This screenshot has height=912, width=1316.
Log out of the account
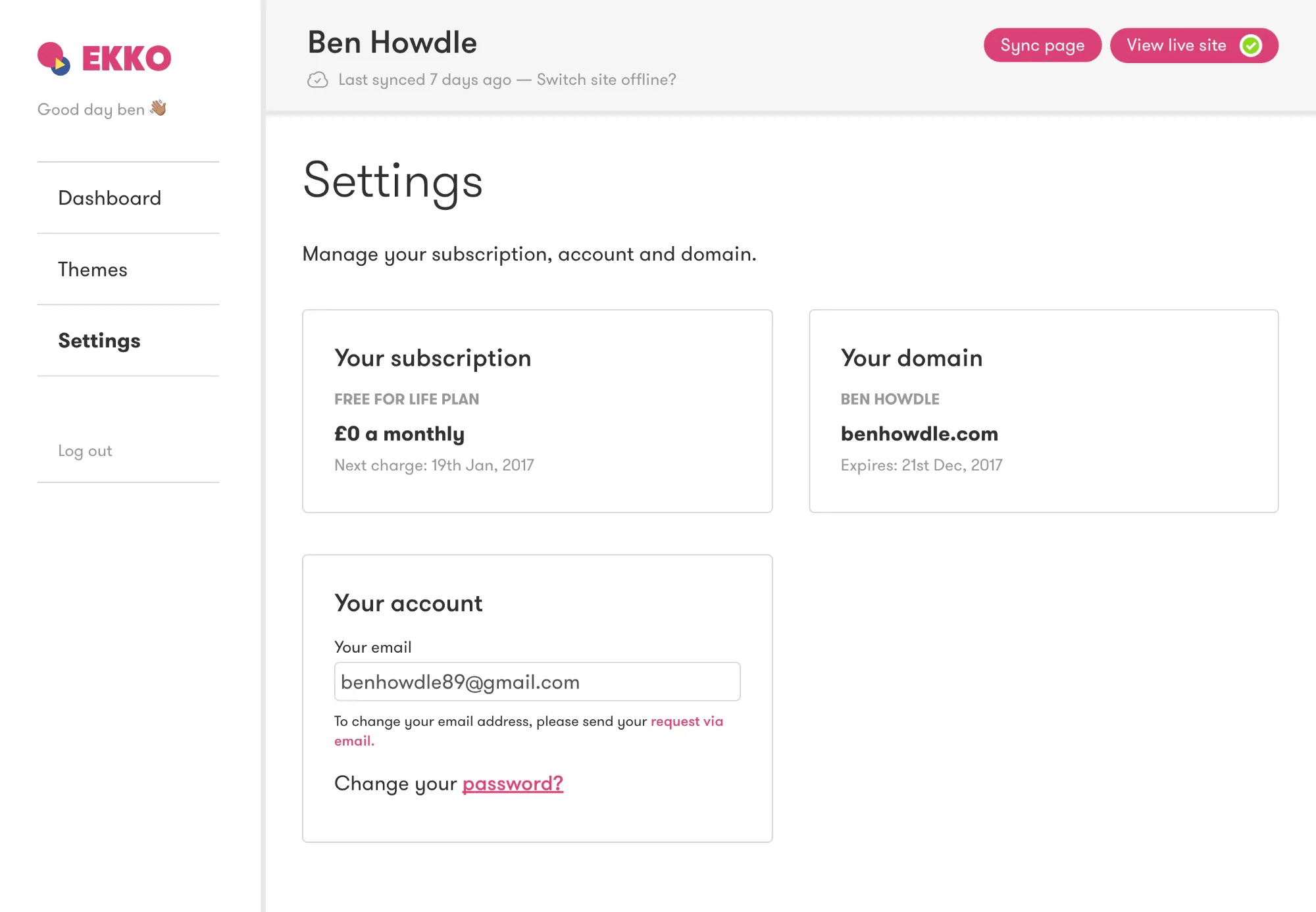[x=85, y=451]
